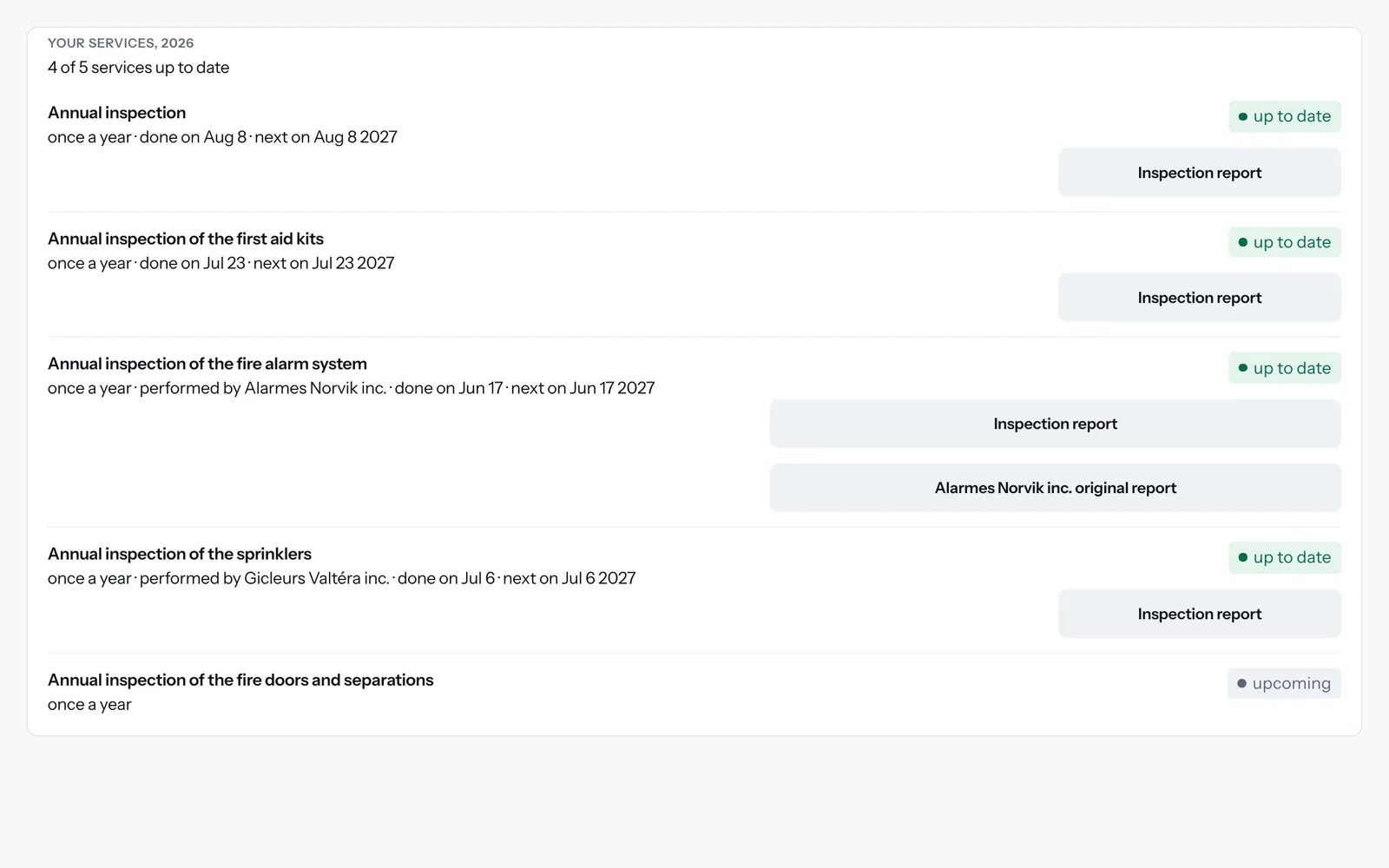Open Inspection report for first aid kits

pos(1199,298)
